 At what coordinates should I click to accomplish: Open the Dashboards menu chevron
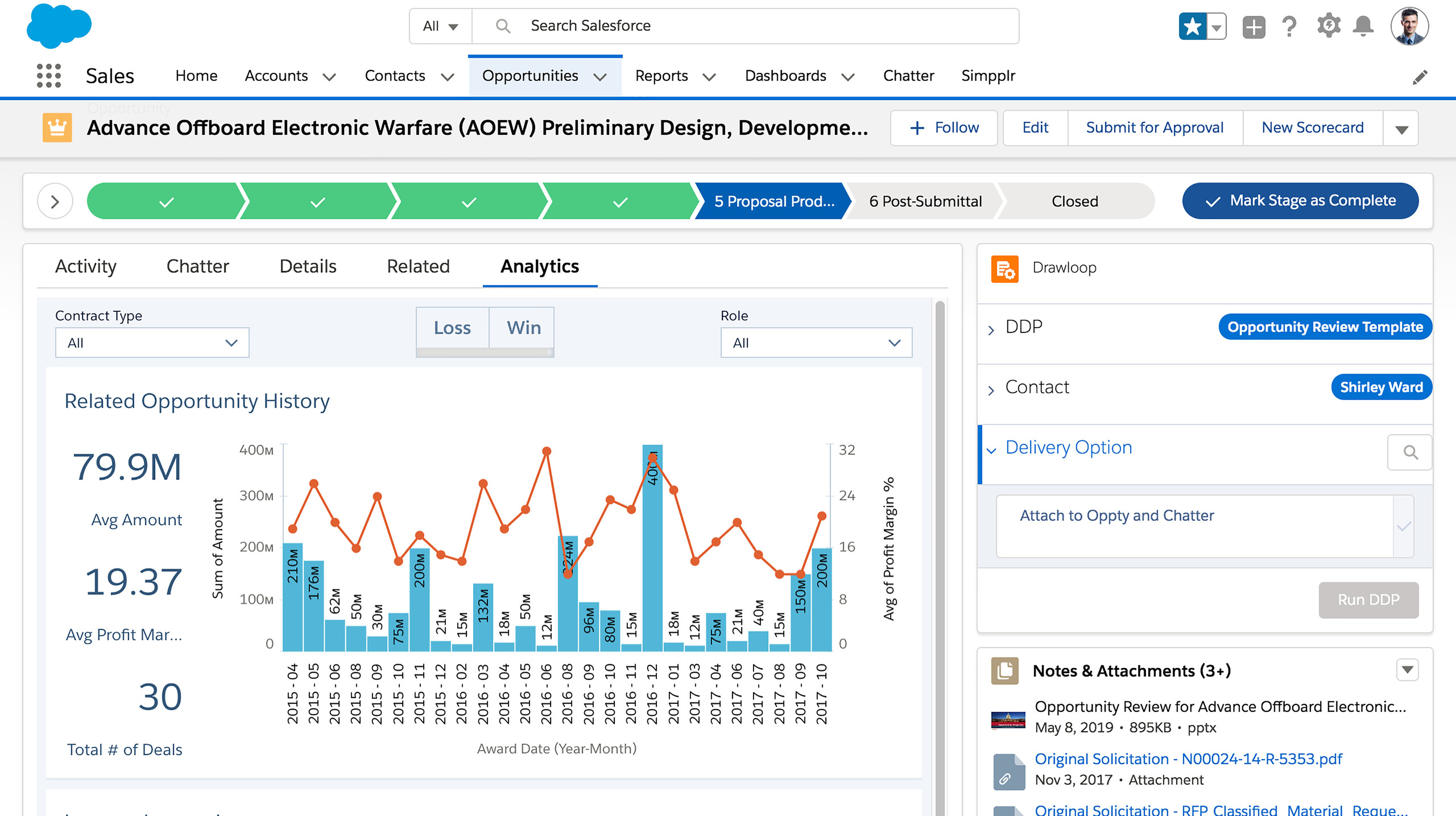click(x=848, y=77)
